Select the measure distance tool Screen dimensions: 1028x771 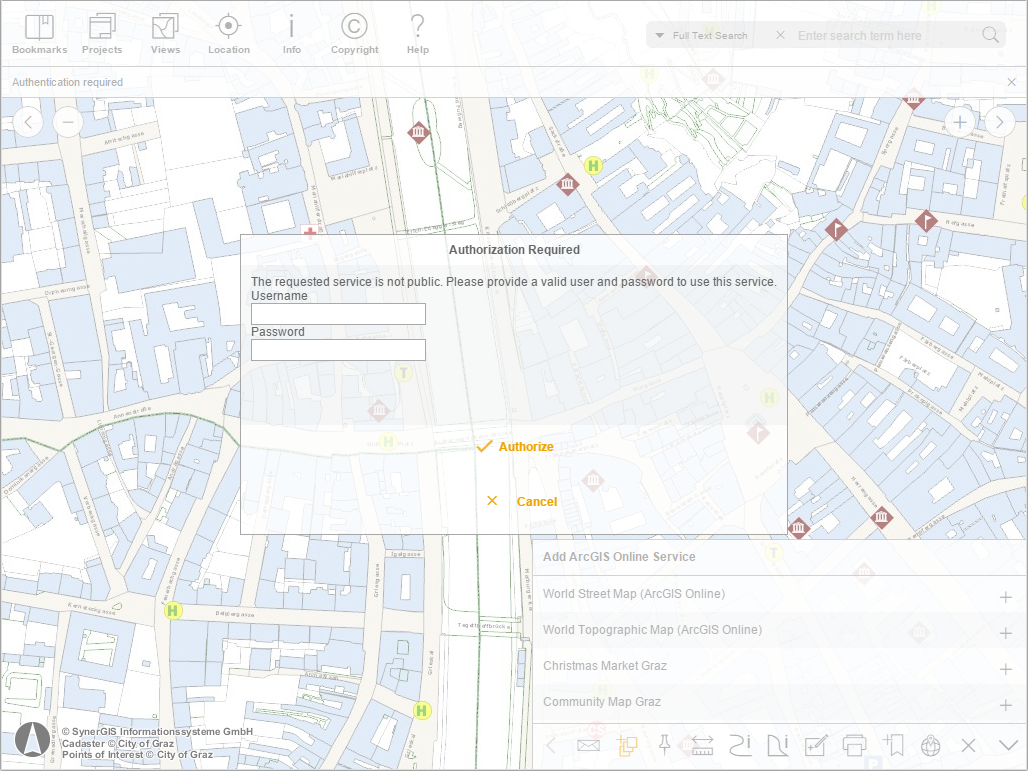[x=703, y=745]
